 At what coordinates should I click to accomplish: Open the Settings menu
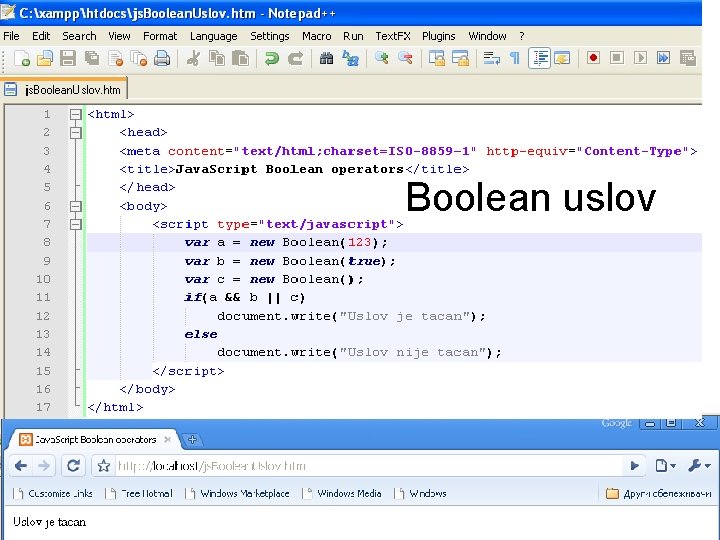pos(270,36)
